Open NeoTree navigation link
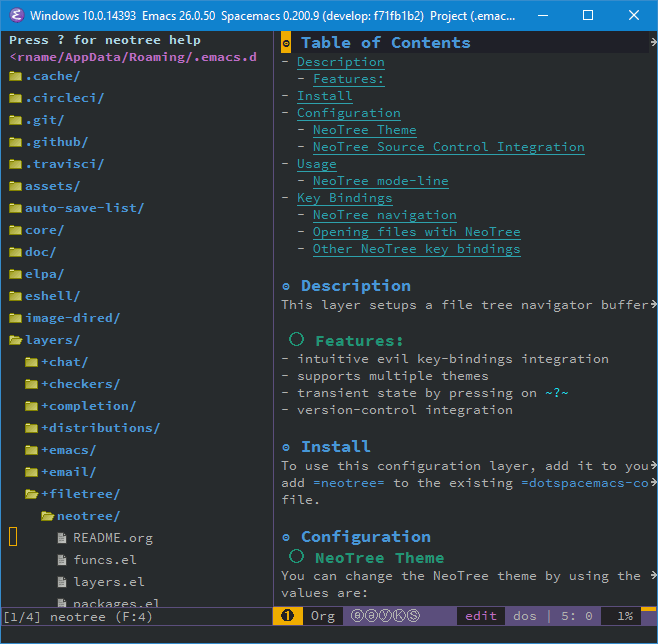 click(385, 215)
